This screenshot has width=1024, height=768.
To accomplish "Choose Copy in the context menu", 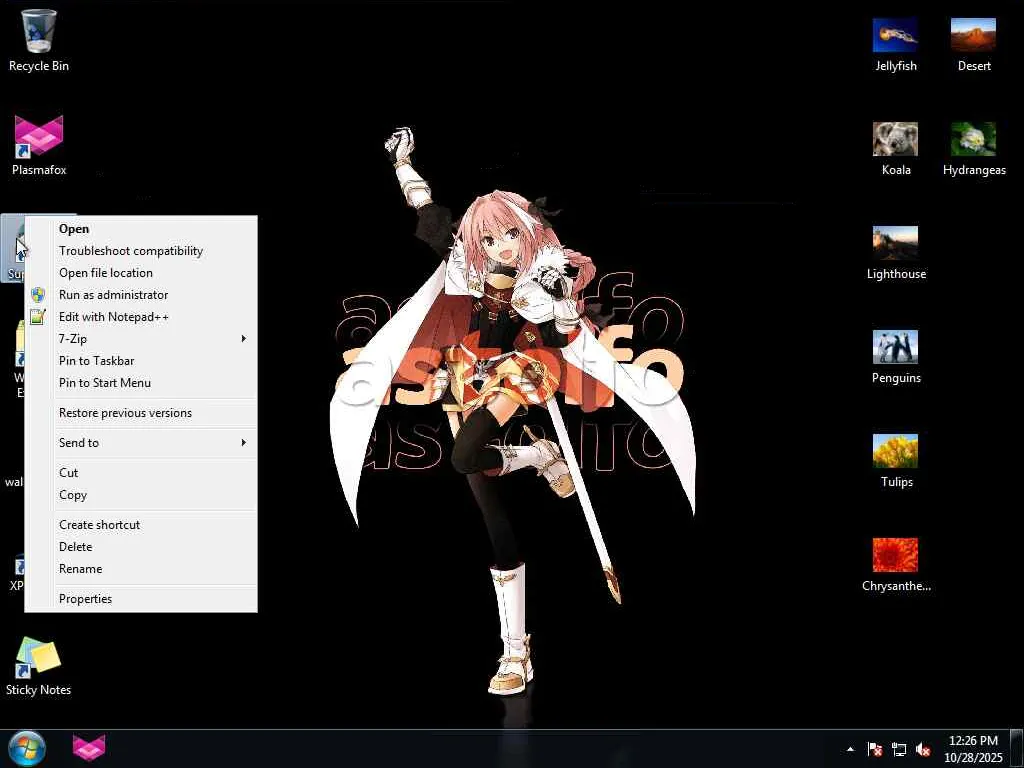I will coord(141,495).
